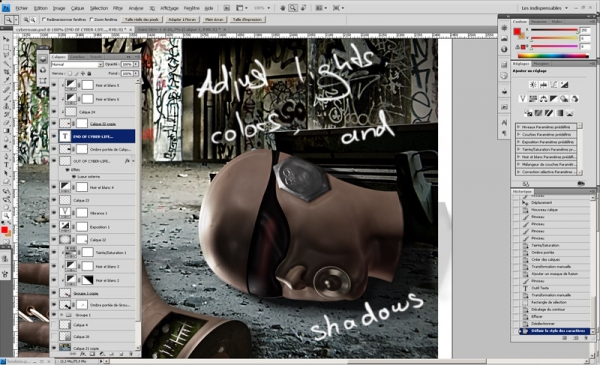Open the Calque menu
Image resolution: width=600 pixels, height=365 pixels.
tap(77, 8)
